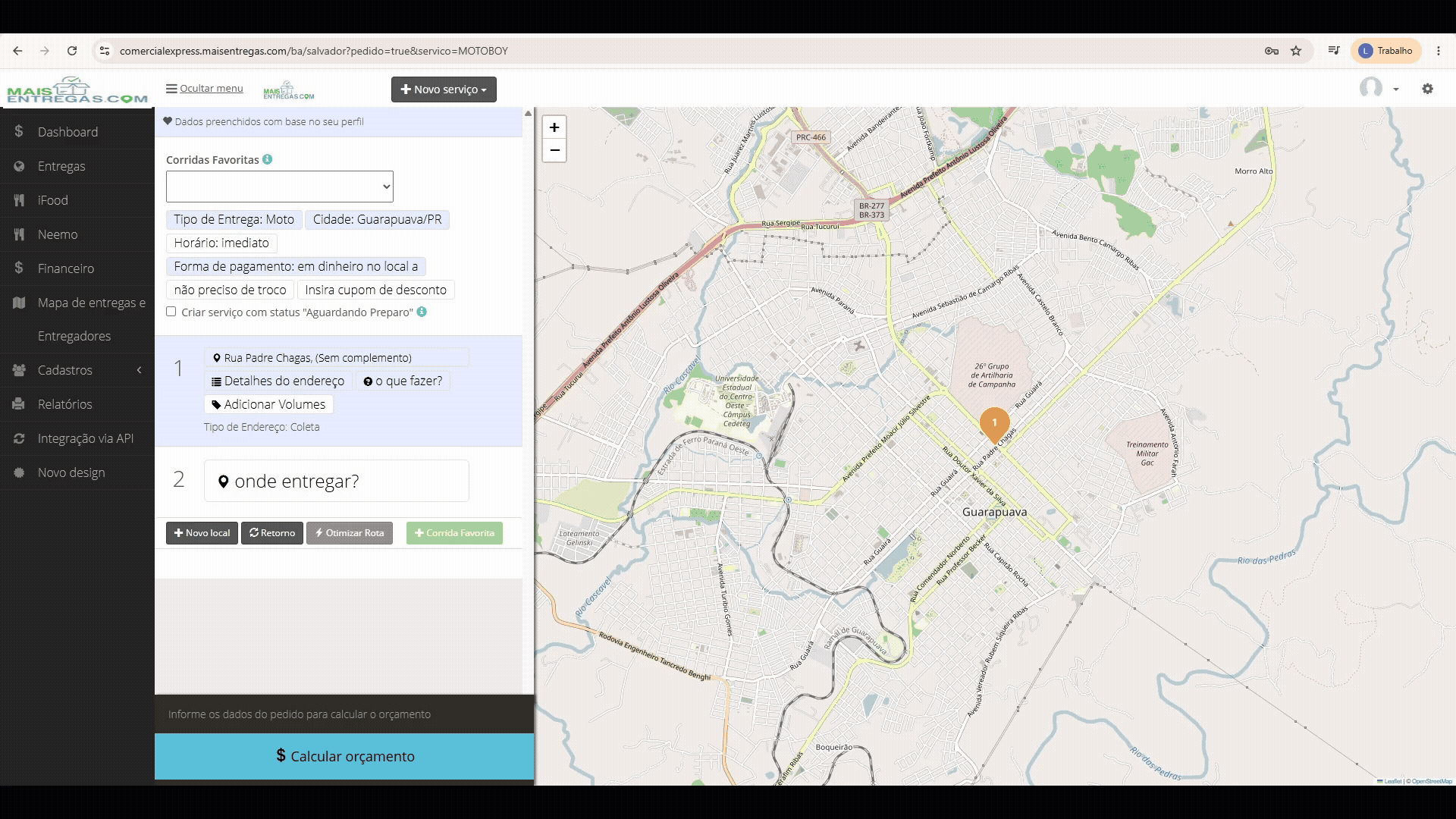Click the settings gear icon in header
Screen dimensions: 1456x819
(1428, 89)
